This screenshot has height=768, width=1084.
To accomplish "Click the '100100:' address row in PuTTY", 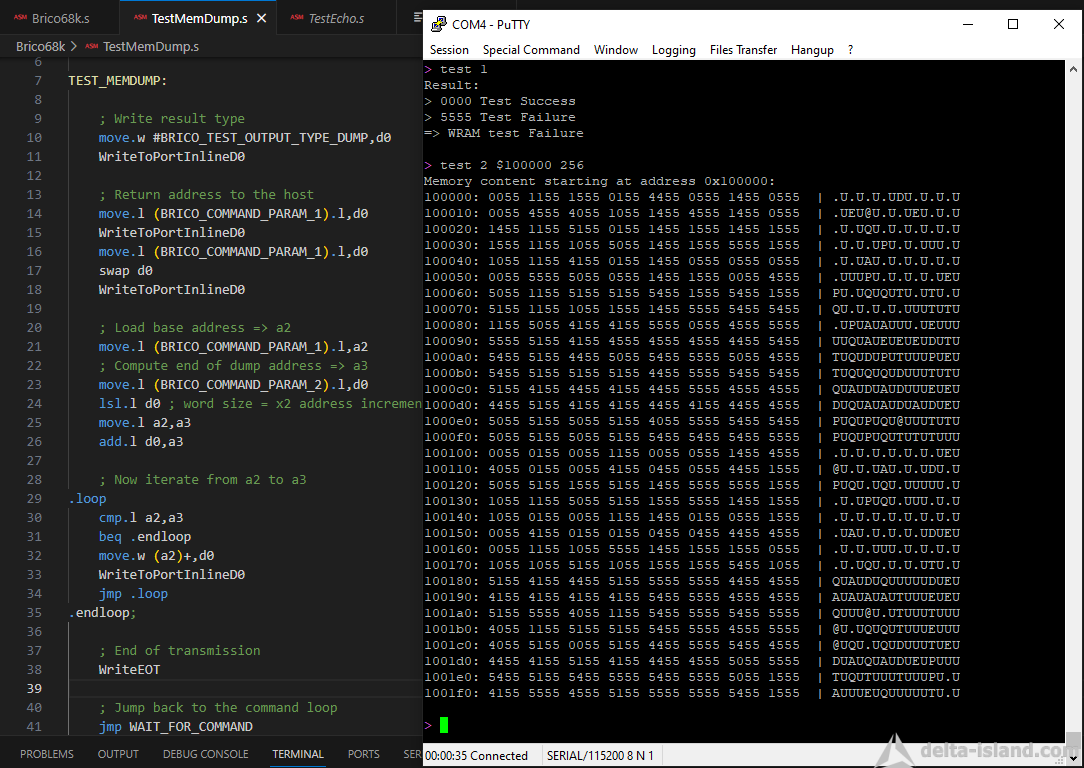I will pyautogui.click(x=692, y=453).
